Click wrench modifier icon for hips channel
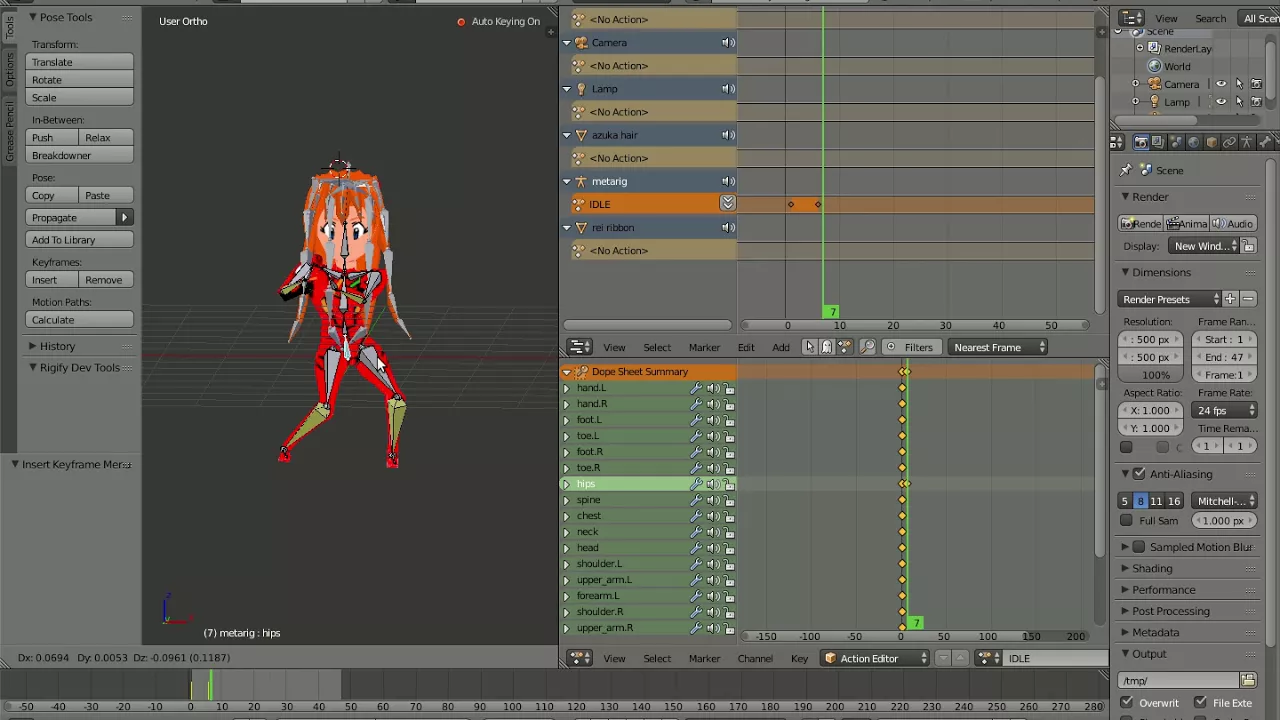Viewport: 1280px width, 720px height. 696,484
